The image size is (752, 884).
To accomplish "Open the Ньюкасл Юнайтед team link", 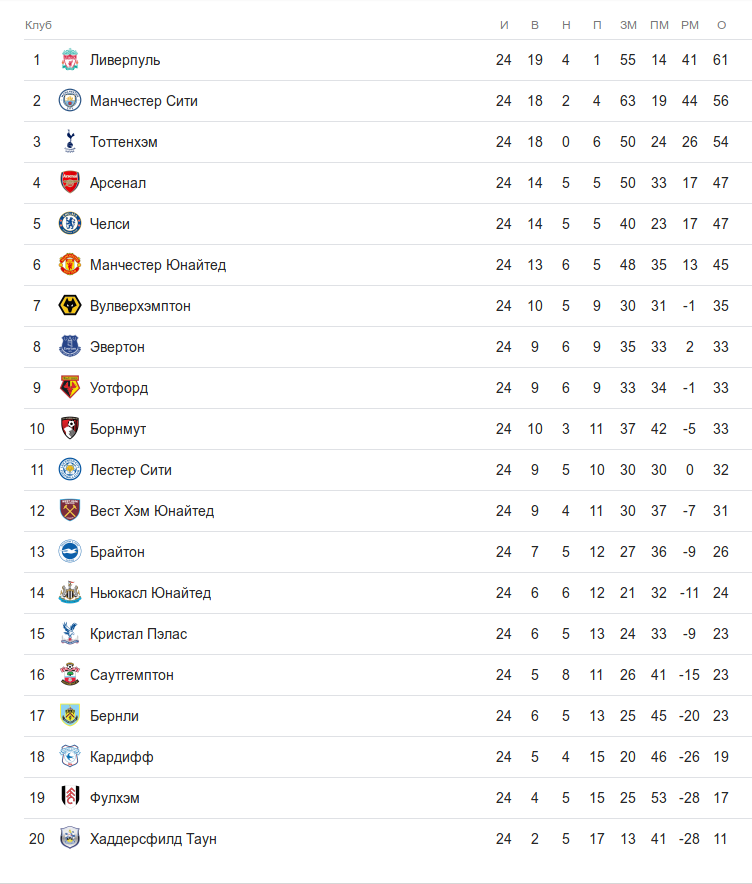I will [x=150, y=593].
